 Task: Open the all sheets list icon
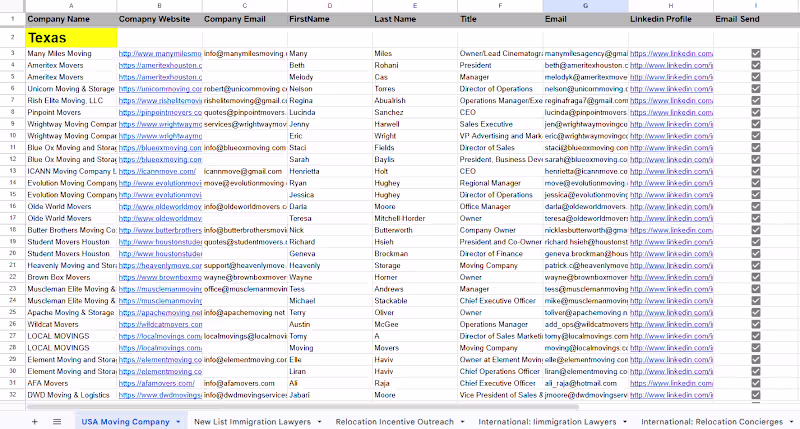[57, 422]
